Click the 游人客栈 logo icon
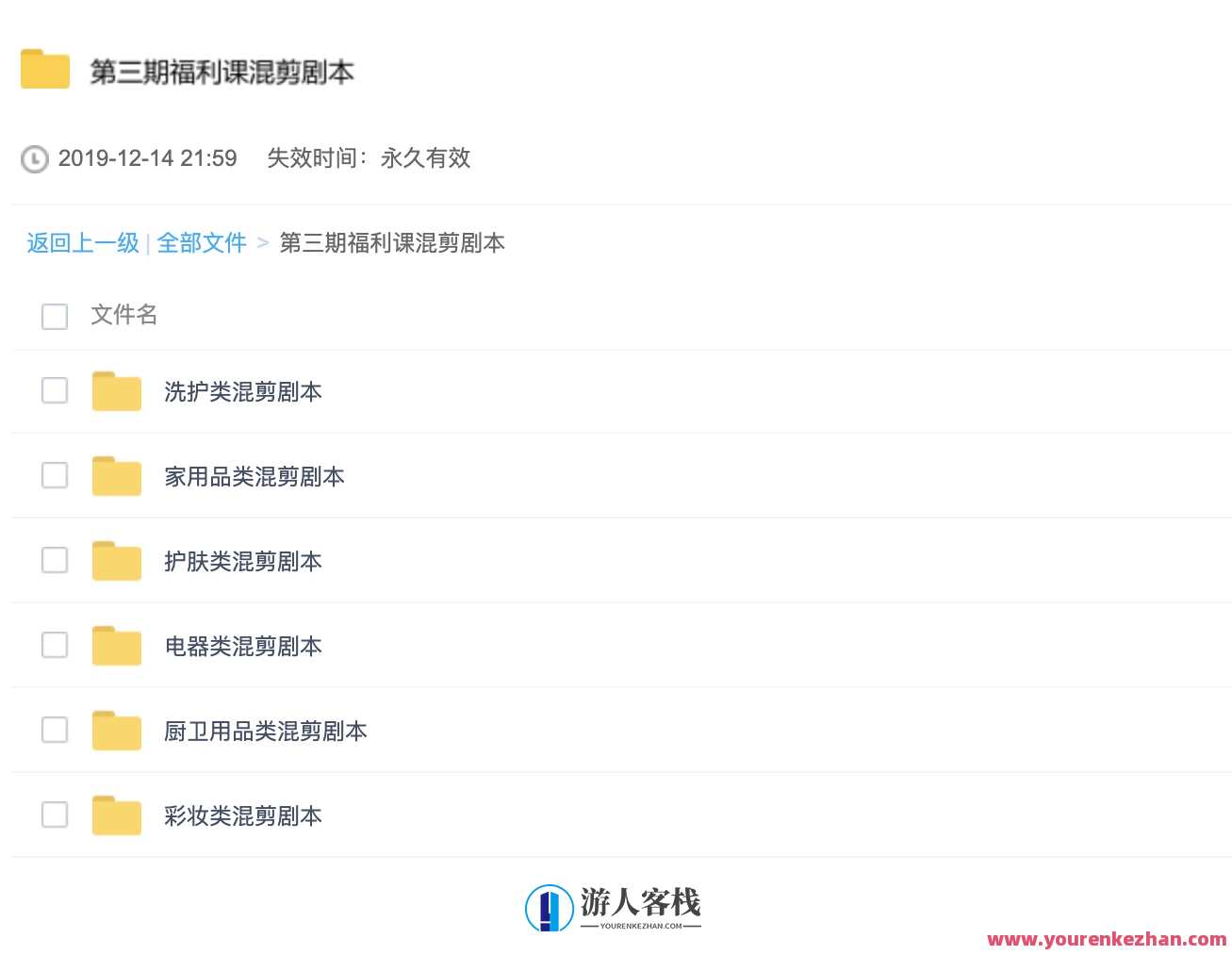This screenshot has height=955, width=1232. [548, 906]
